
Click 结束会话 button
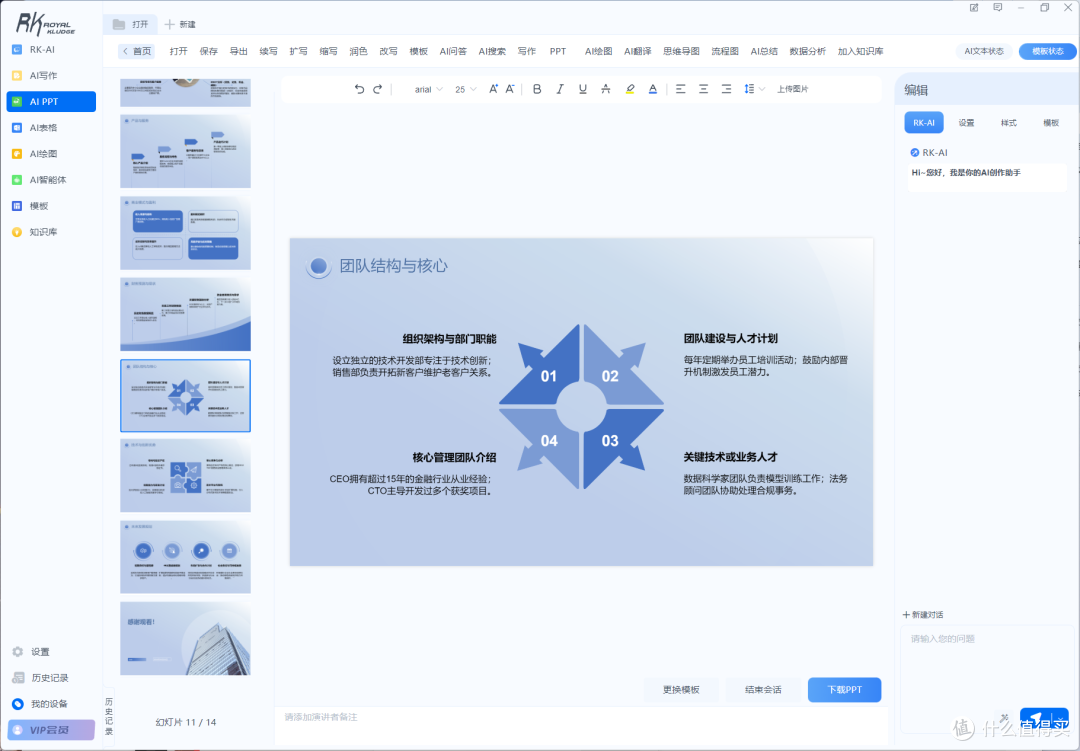coord(763,690)
